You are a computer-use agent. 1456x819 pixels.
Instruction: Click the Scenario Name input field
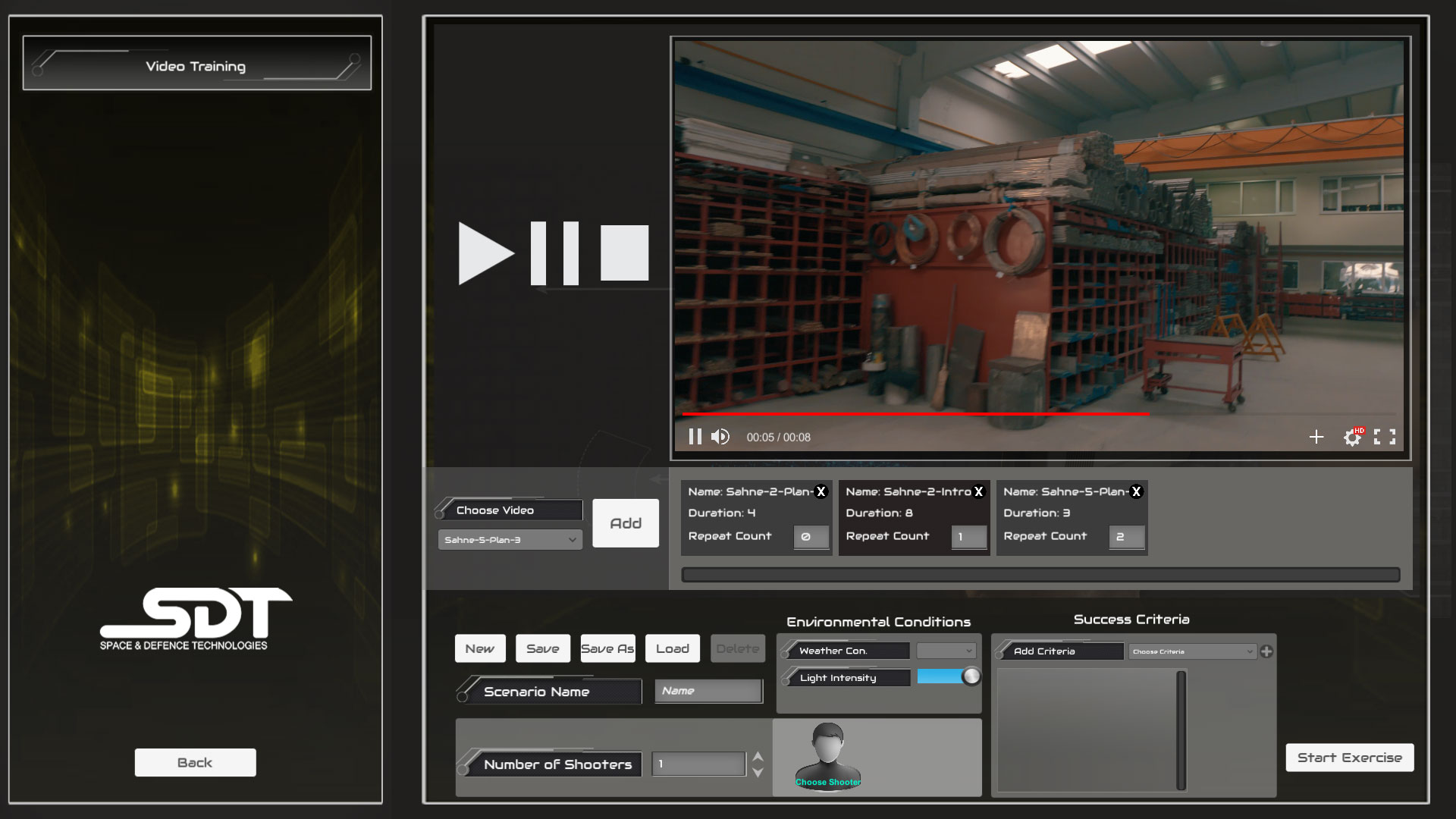pyautogui.click(x=708, y=691)
